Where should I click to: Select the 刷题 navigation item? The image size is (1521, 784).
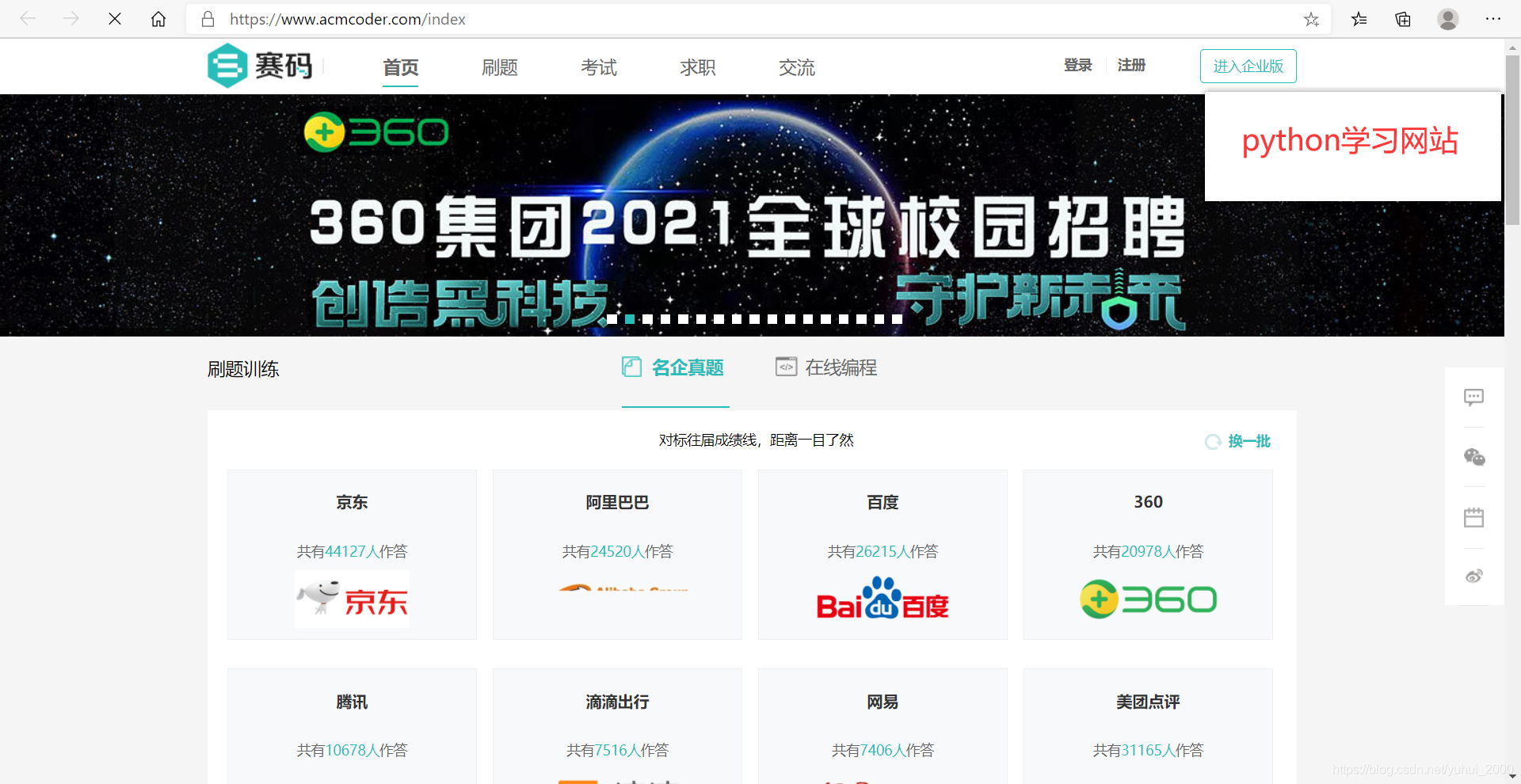pos(500,68)
